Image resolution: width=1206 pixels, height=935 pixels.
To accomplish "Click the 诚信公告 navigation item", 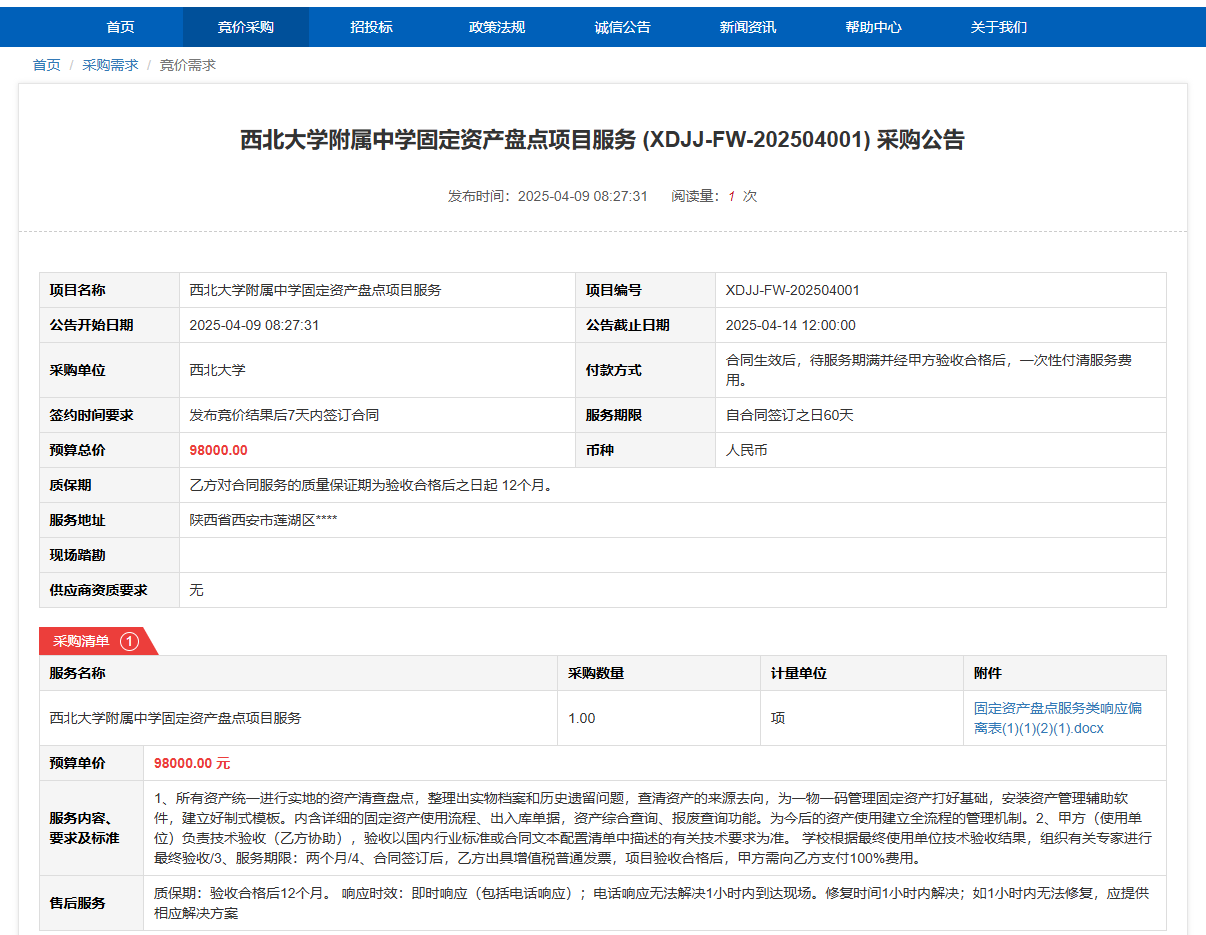I will [x=622, y=27].
